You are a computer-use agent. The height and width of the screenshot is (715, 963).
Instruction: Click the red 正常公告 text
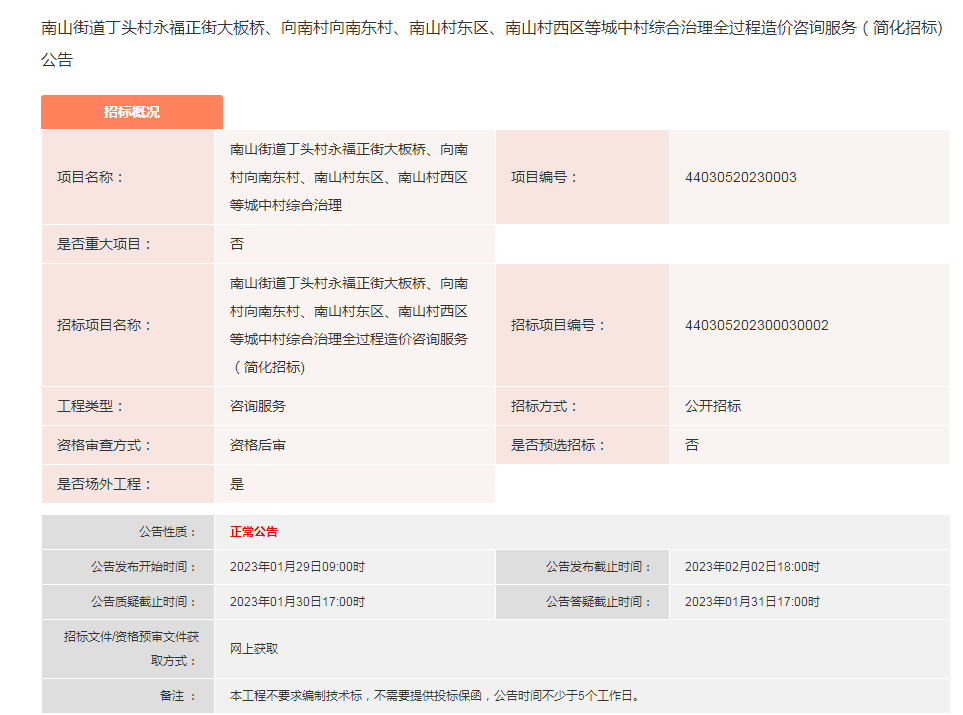point(254,532)
